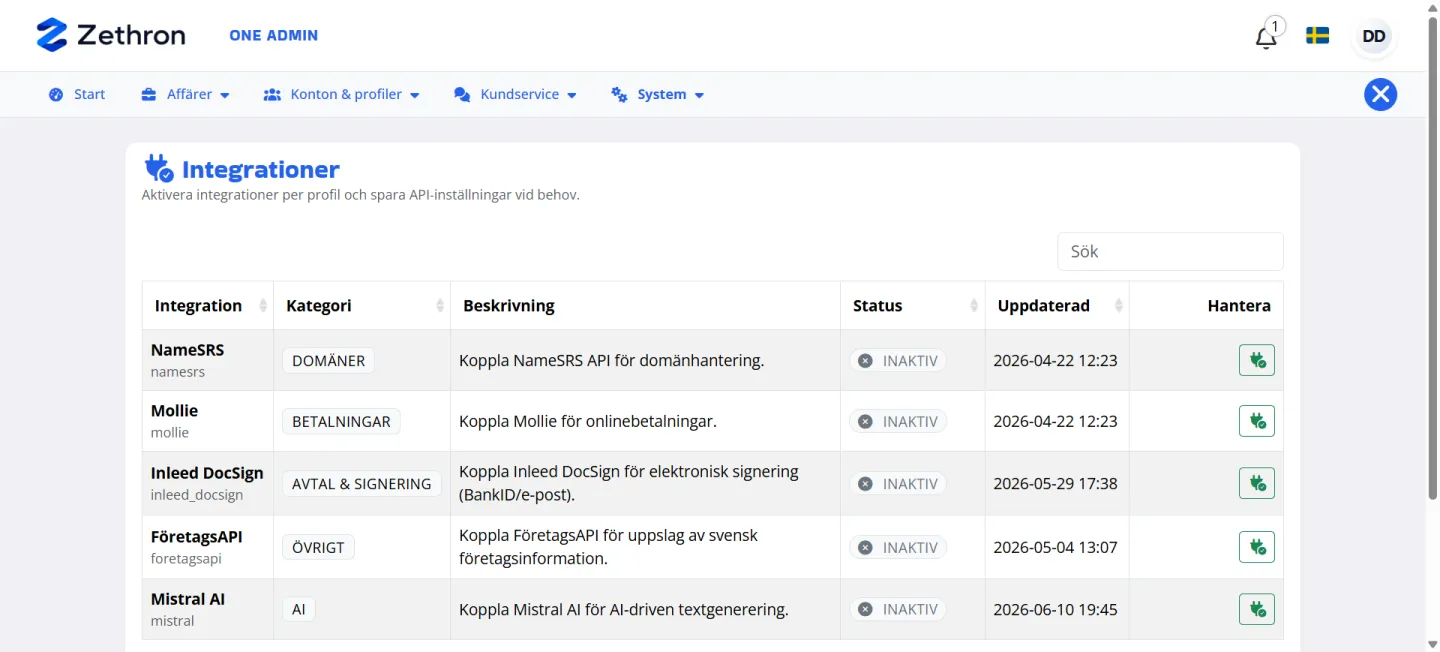Screen dimensions: 1440x652
Task: Select the Mistral AI integration name
Action: point(188,599)
